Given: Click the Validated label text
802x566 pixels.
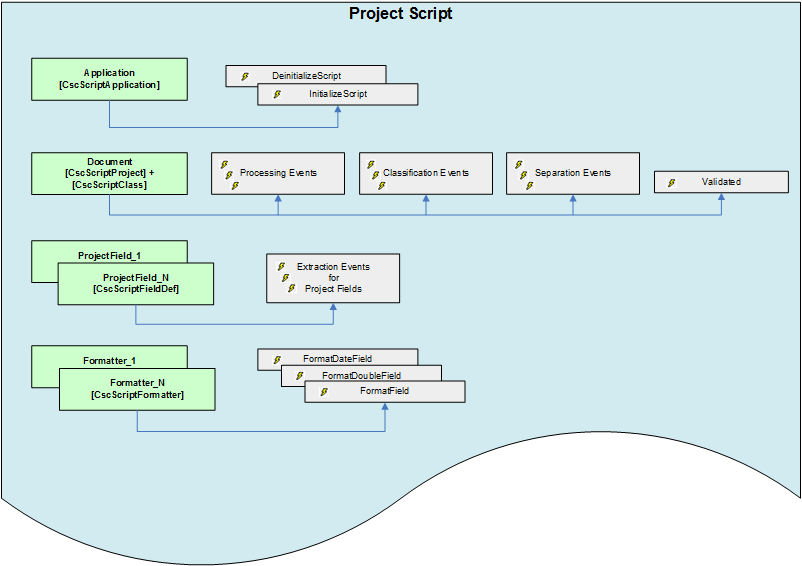Looking at the screenshot, I should click(x=721, y=183).
